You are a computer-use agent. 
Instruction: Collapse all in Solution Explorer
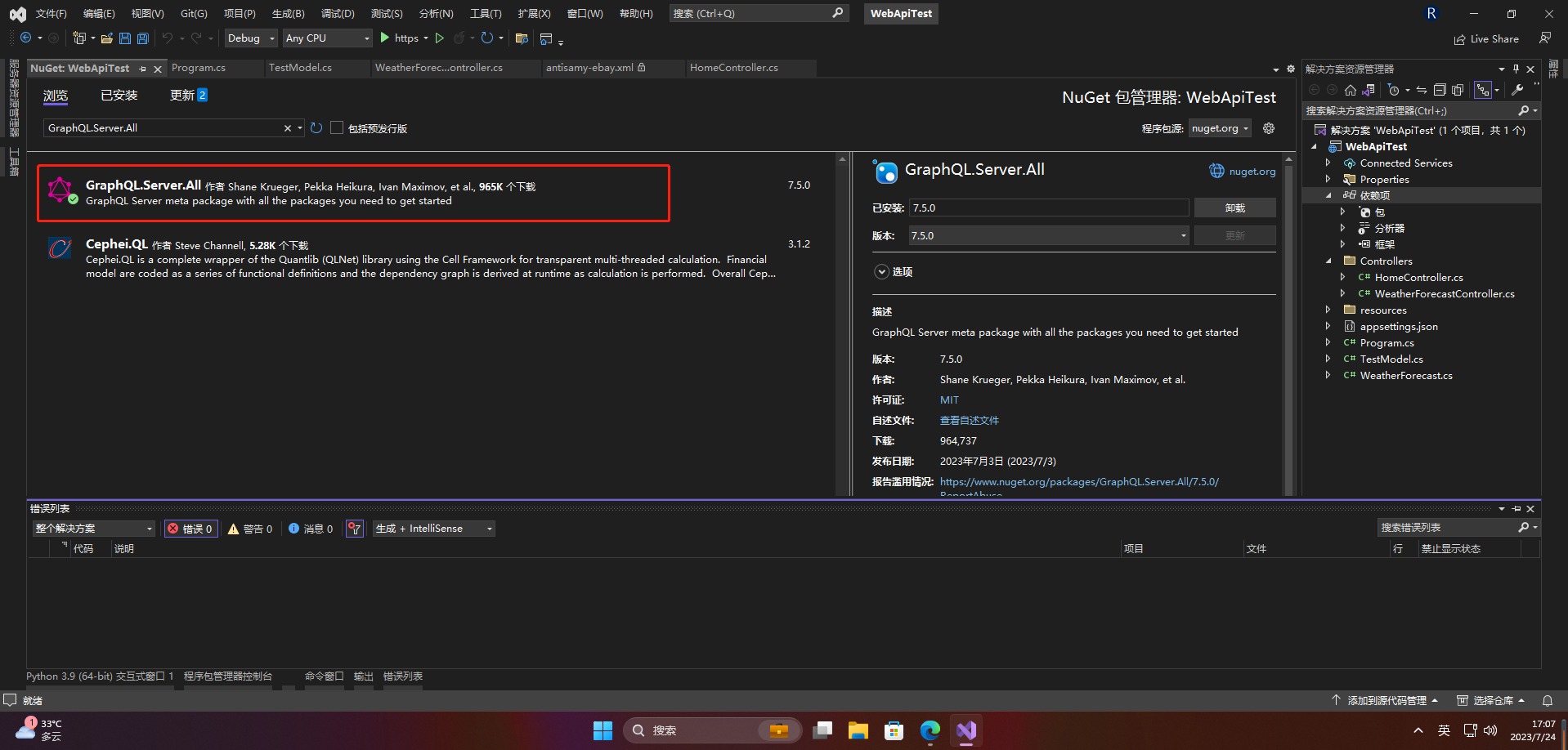click(1440, 90)
